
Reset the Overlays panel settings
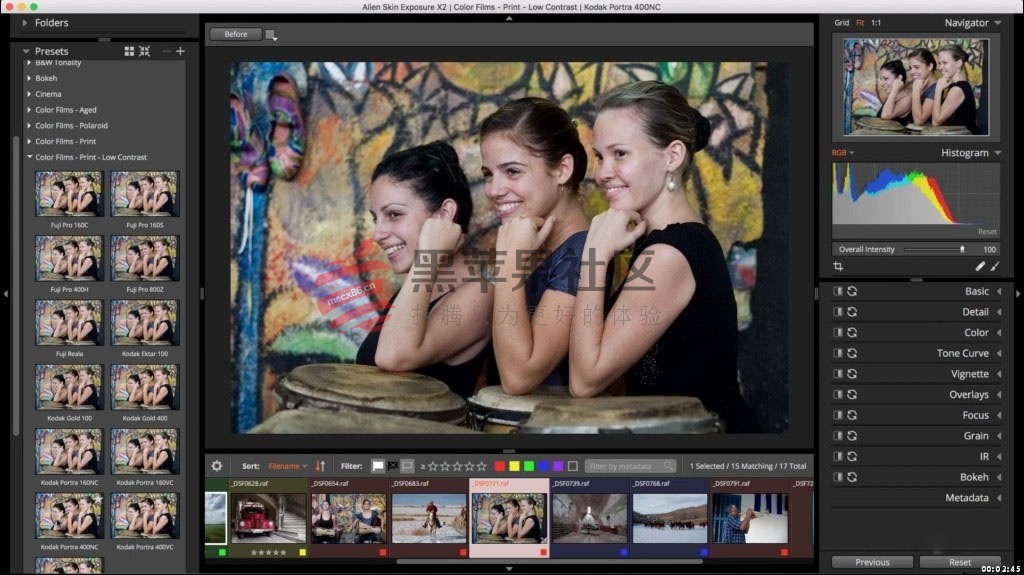click(x=852, y=395)
